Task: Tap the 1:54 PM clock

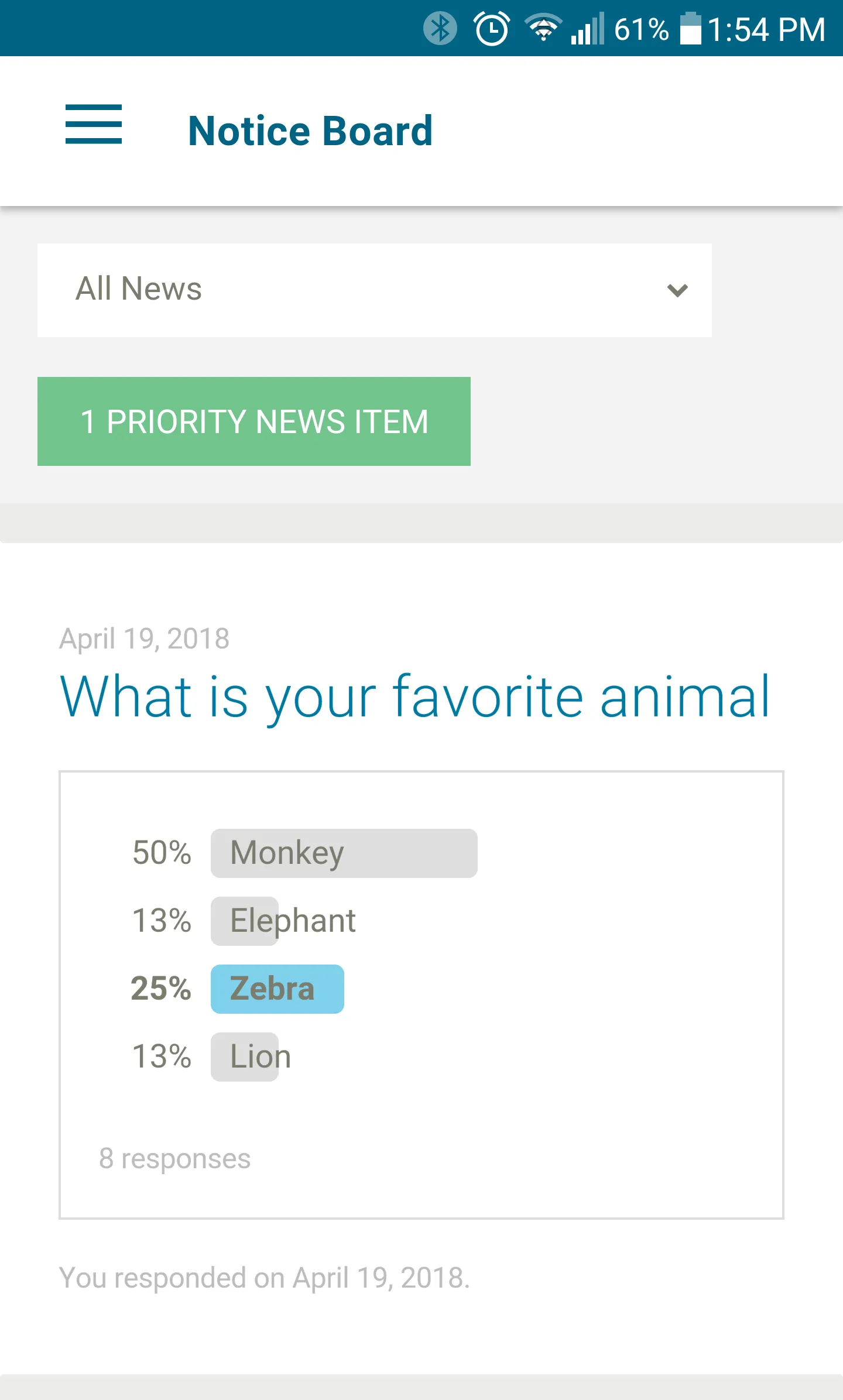Action: pos(766,29)
